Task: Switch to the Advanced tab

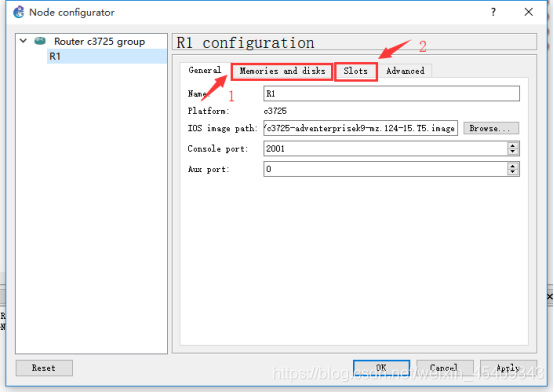Action: pos(405,71)
